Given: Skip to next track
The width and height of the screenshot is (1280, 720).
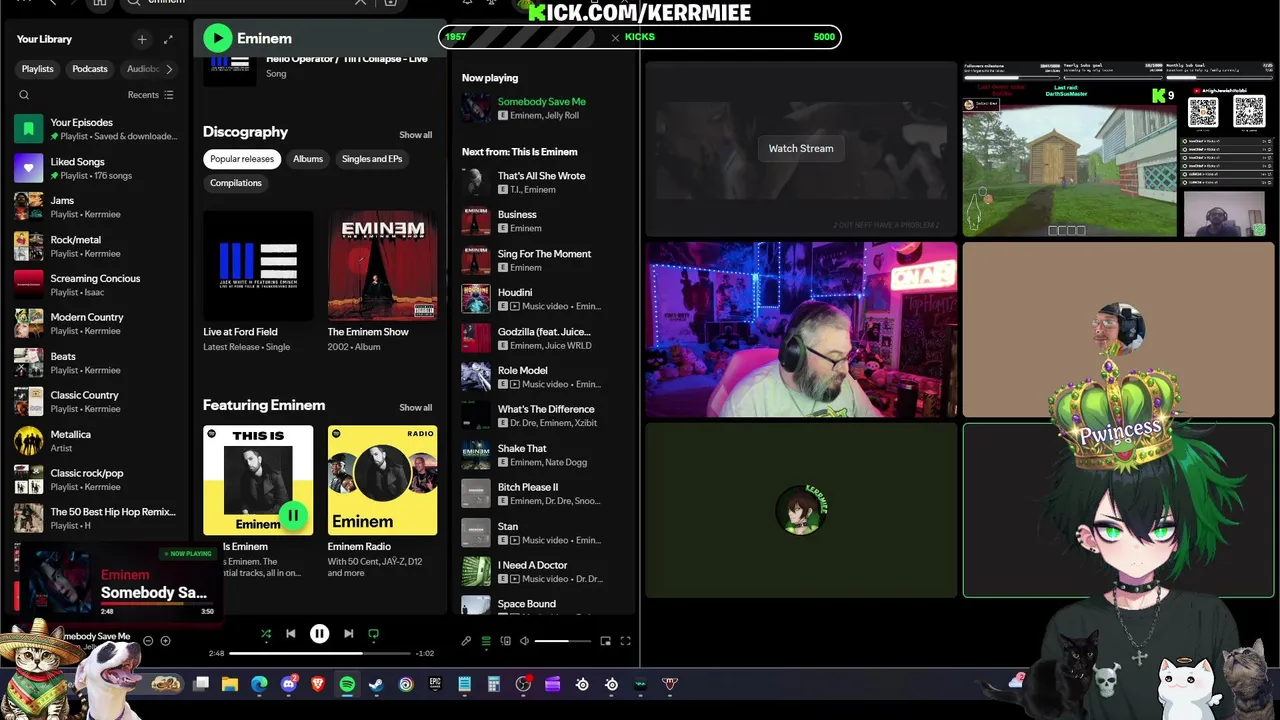Looking at the screenshot, I should pyautogui.click(x=348, y=633).
